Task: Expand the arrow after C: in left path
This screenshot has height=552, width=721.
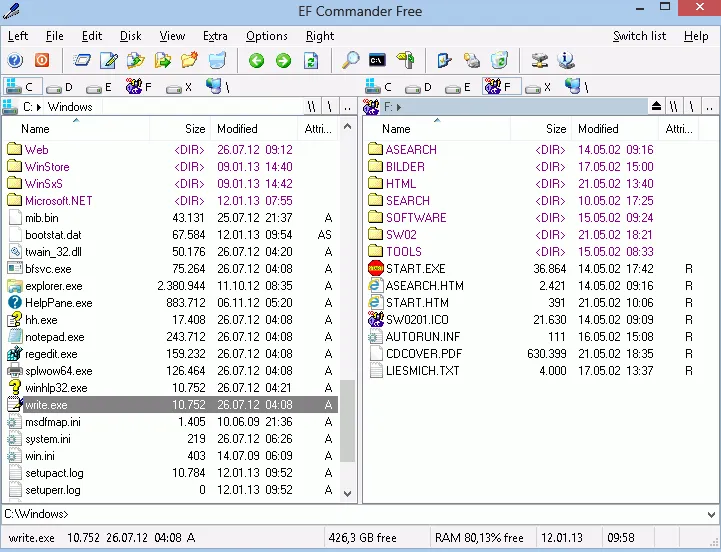Action: coord(39,107)
